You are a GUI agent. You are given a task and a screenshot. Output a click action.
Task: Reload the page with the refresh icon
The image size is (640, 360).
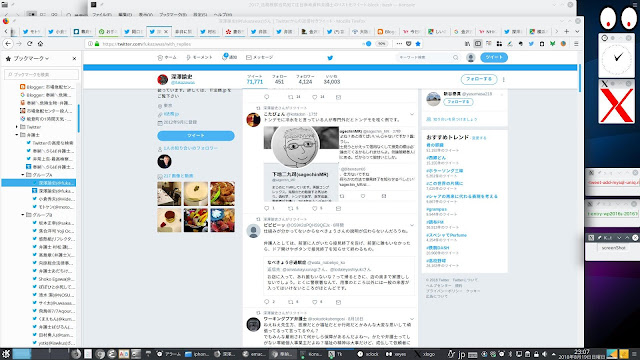tap(29, 44)
